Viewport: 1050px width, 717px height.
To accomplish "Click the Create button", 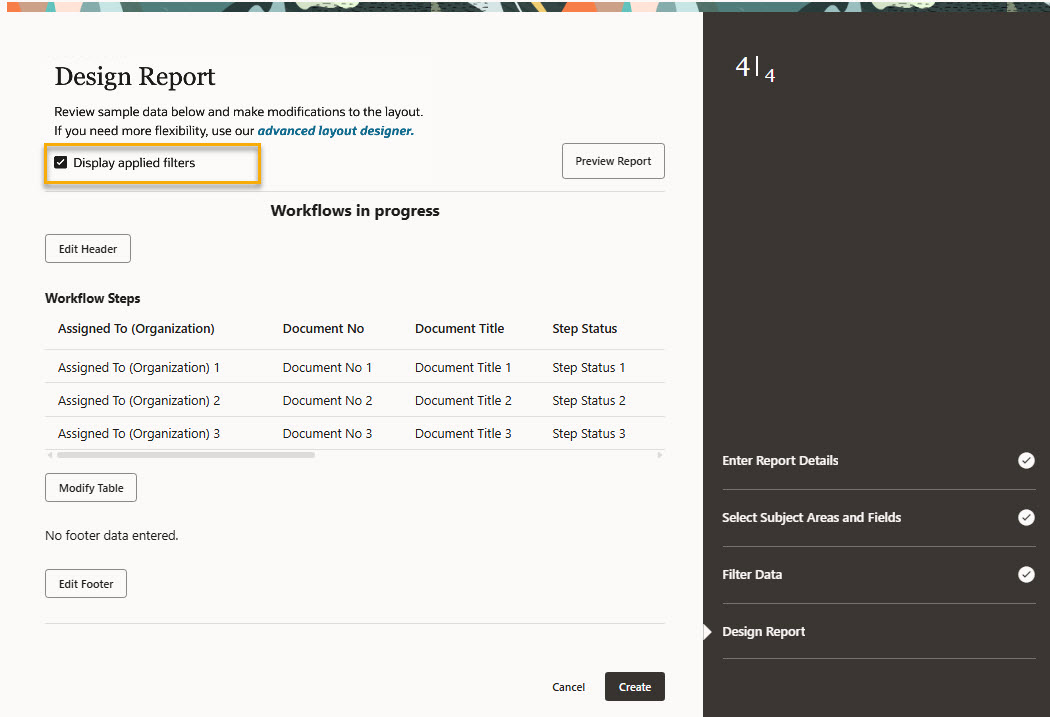I will (x=634, y=687).
